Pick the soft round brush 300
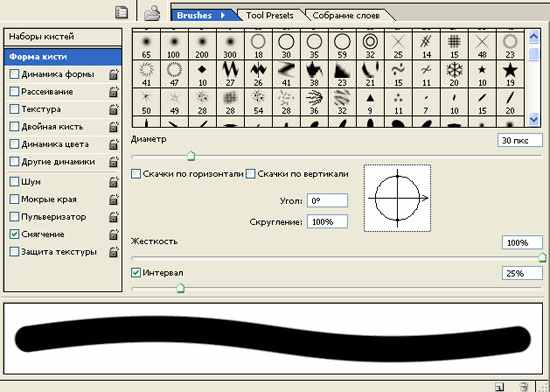 (230, 46)
